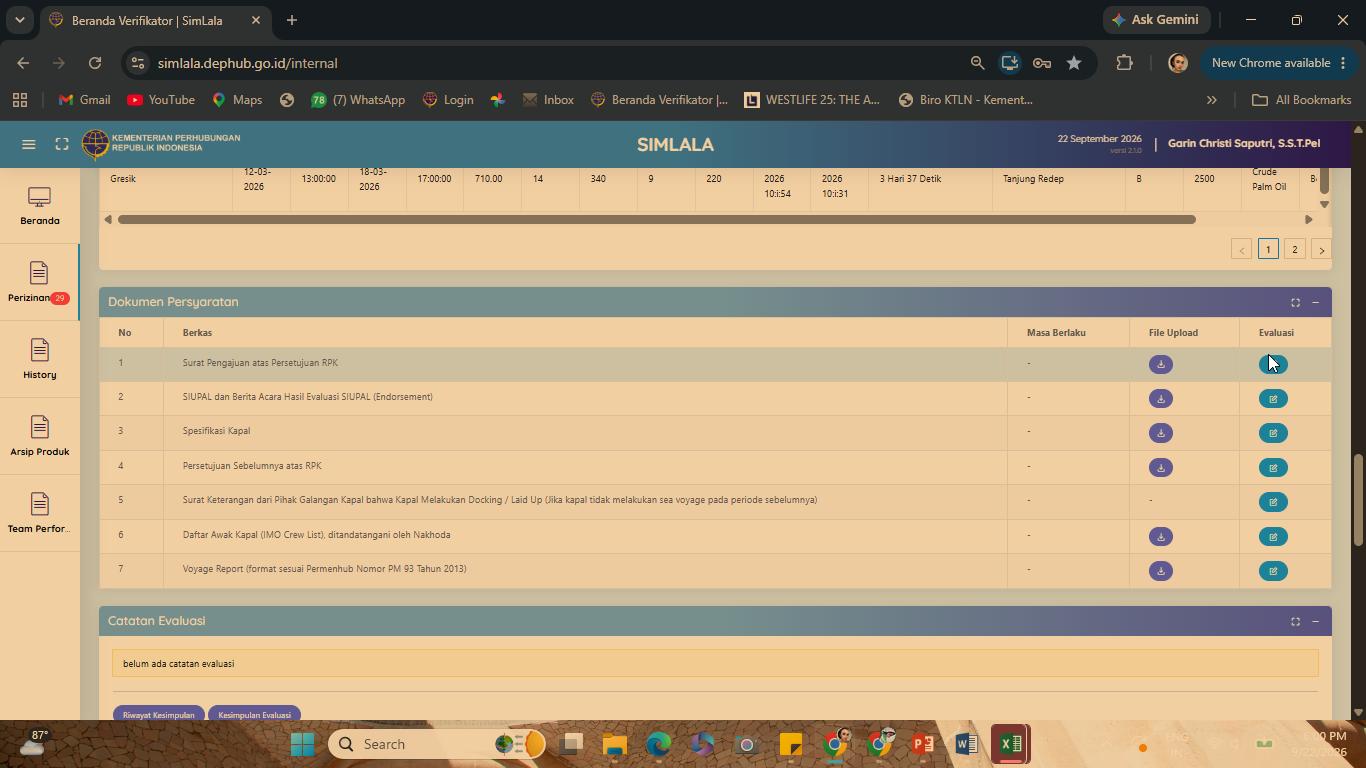Collapse the Dokumen Persyaratan panel
The height and width of the screenshot is (768, 1366).
coord(1315,302)
